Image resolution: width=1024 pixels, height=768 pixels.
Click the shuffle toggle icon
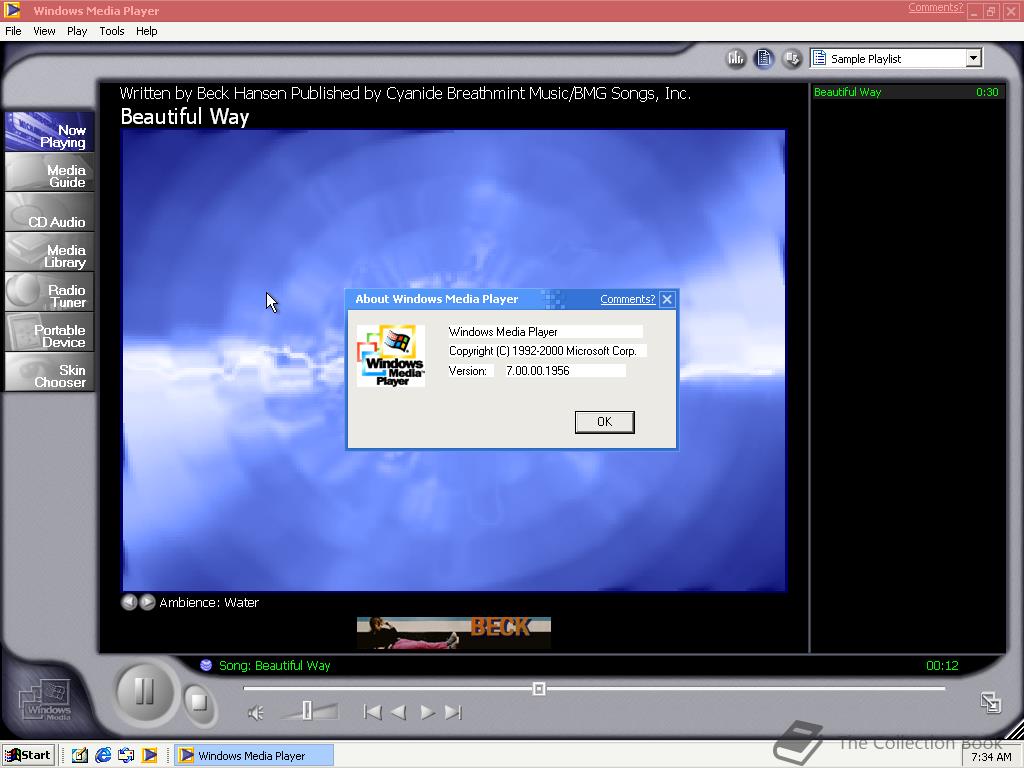coord(792,59)
